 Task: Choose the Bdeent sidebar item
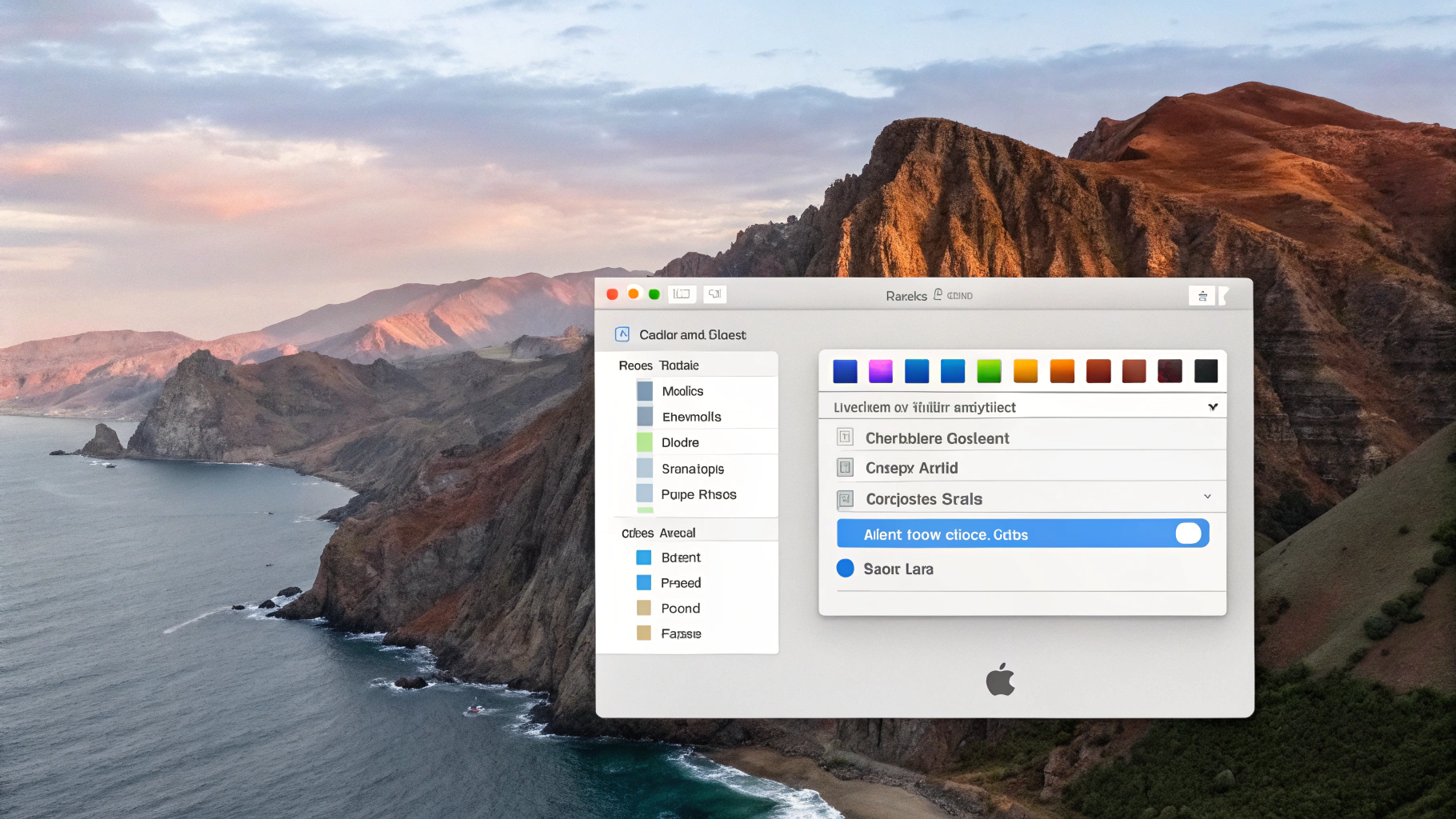tap(680, 557)
